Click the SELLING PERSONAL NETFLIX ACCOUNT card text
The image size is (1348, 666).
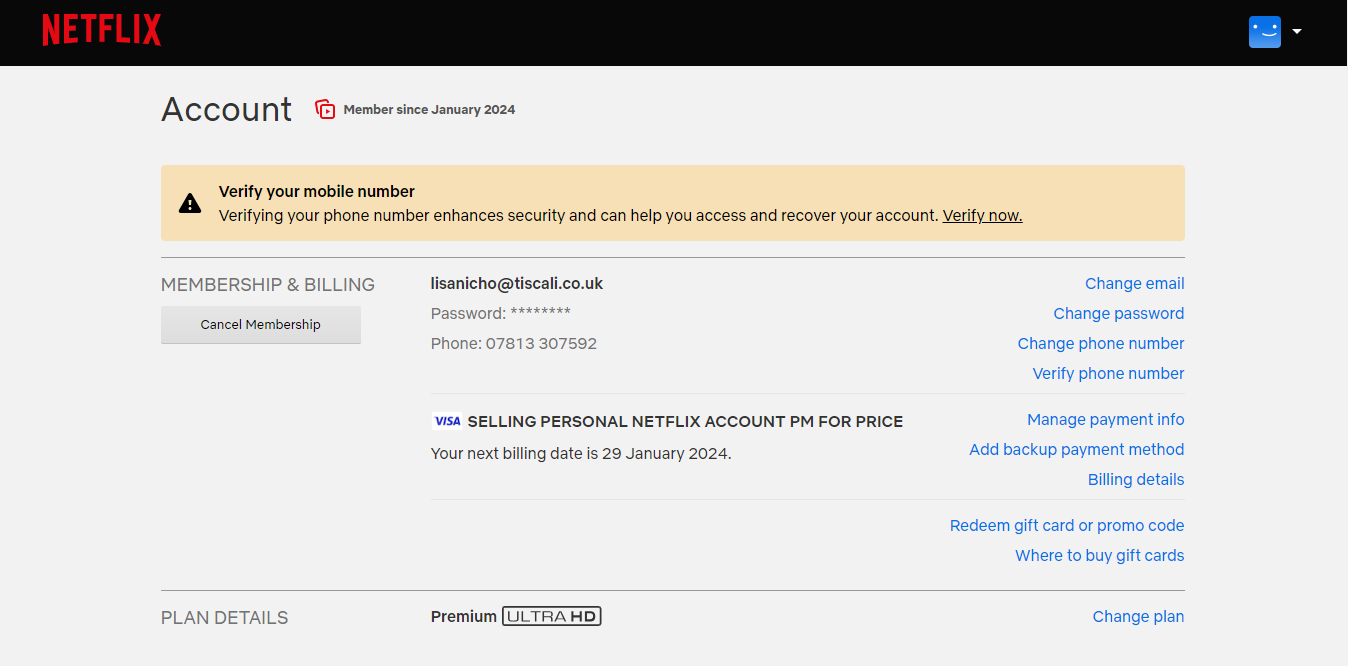[685, 422]
